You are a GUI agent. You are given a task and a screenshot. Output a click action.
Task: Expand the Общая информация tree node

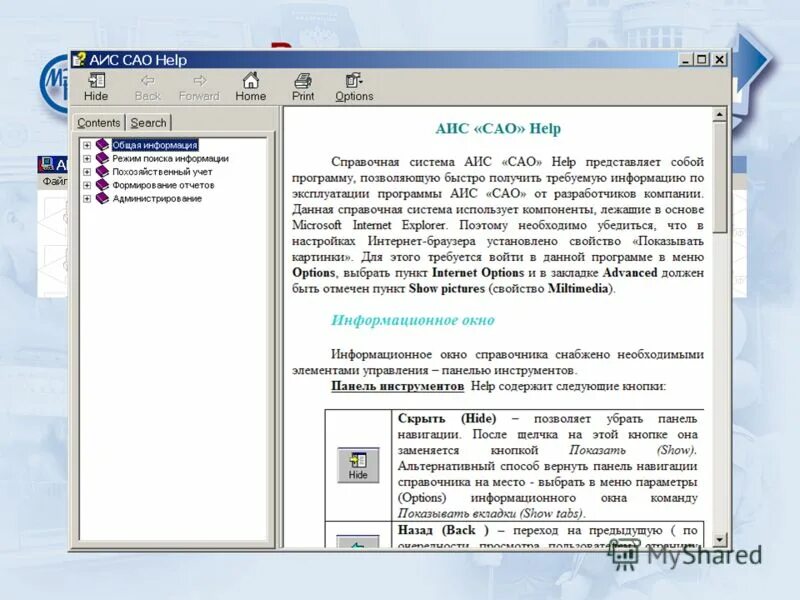(x=86, y=144)
